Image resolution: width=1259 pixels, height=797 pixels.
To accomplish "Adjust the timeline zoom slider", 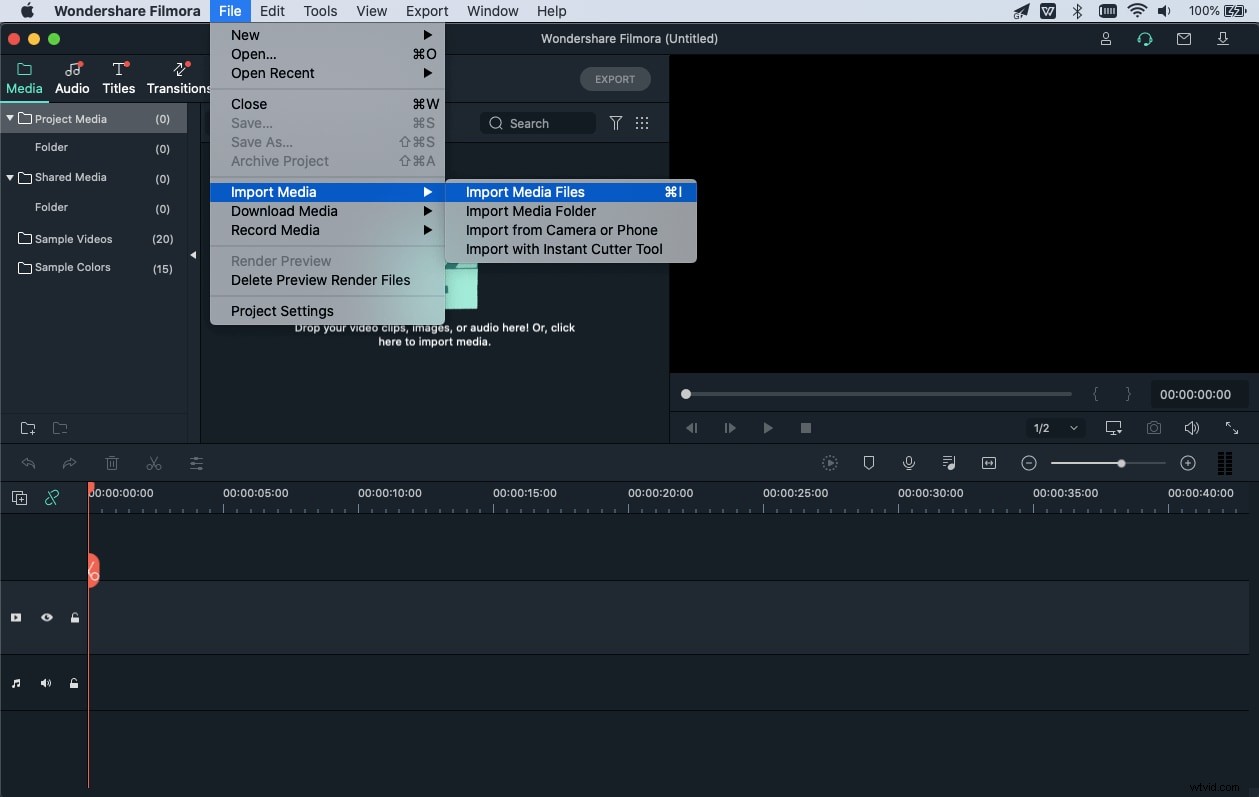I will [x=1121, y=463].
